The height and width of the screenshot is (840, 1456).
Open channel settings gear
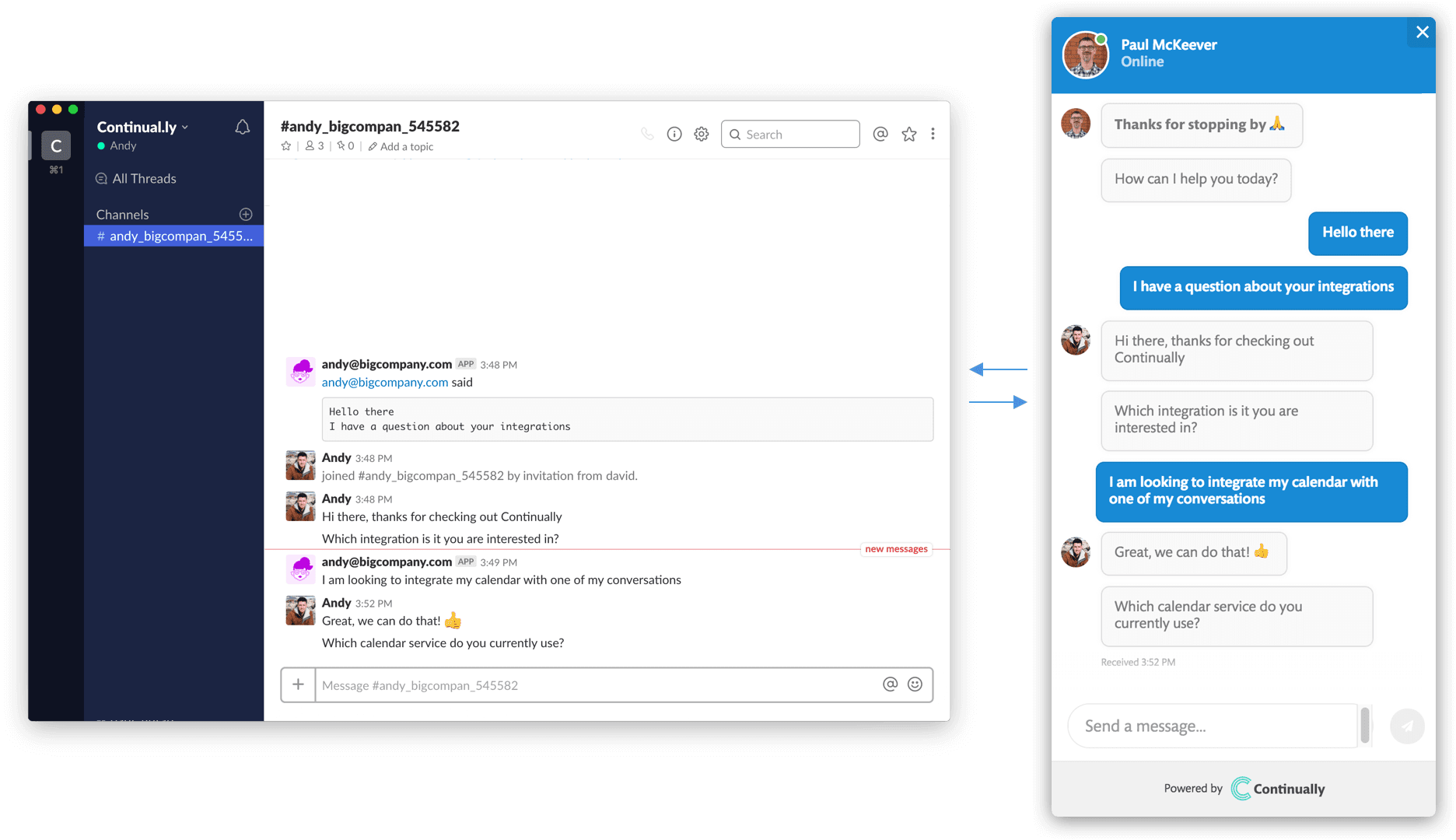click(x=702, y=134)
